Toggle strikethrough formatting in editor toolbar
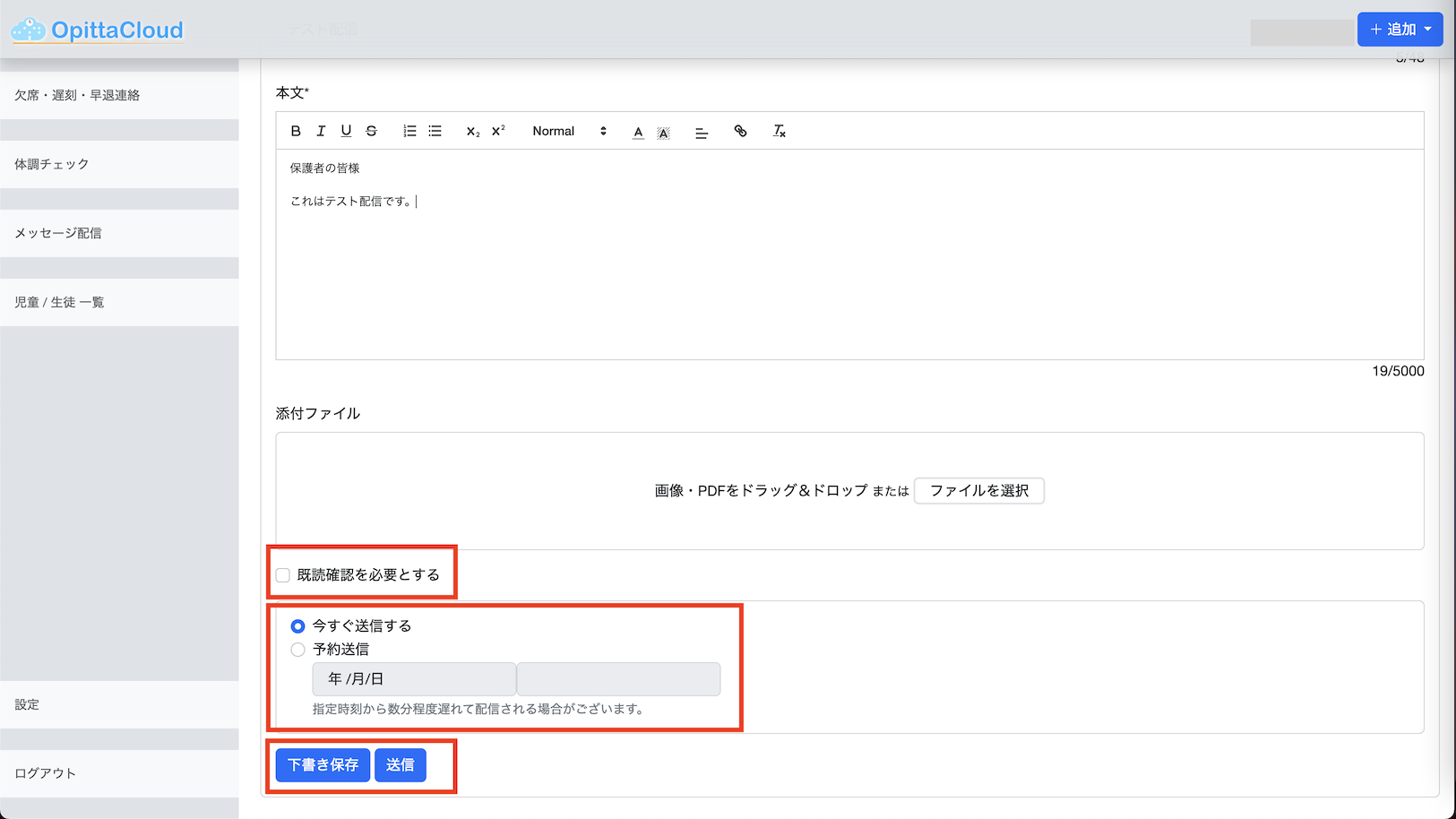Image resolution: width=1456 pixels, height=819 pixels. click(371, 131)
